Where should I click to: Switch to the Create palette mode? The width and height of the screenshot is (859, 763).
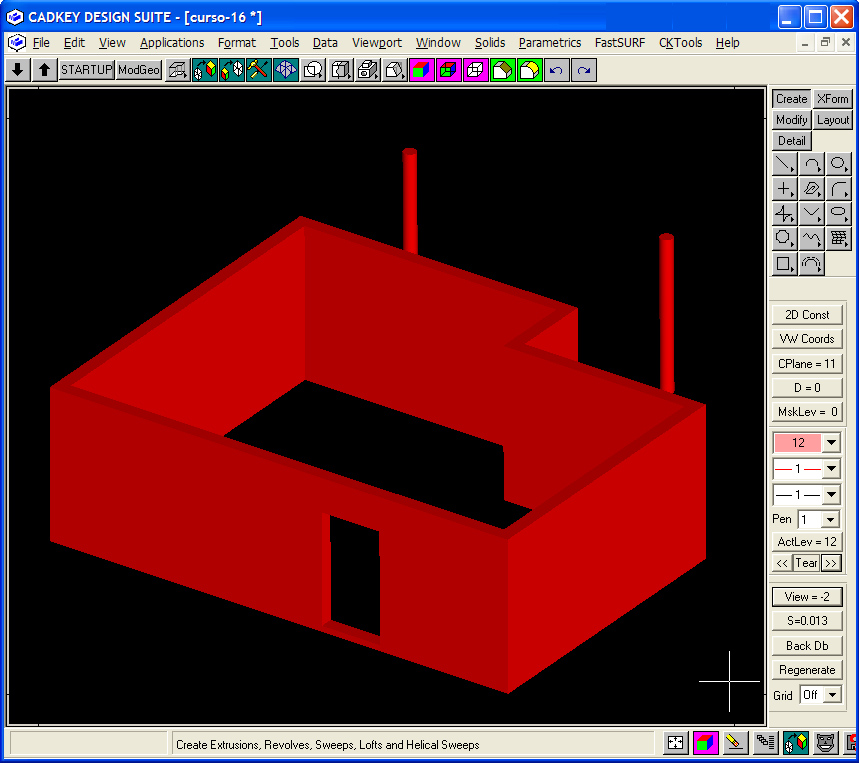791,99
